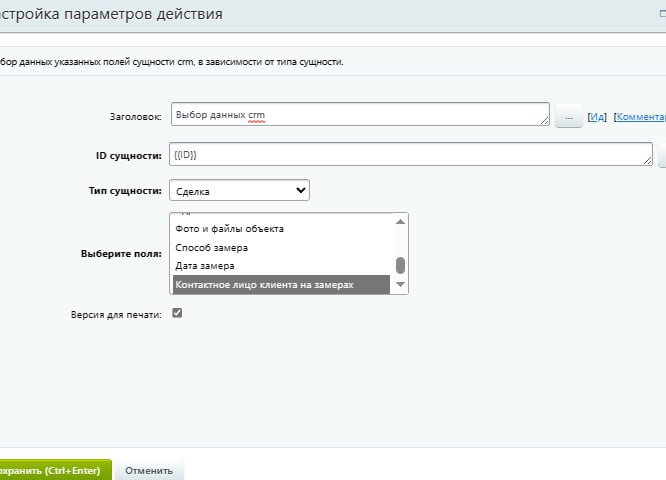Select 'Способ замера' field option
The width and height of the screenshot is (666, 480).
pyautogui.click(x=211, y=247)
